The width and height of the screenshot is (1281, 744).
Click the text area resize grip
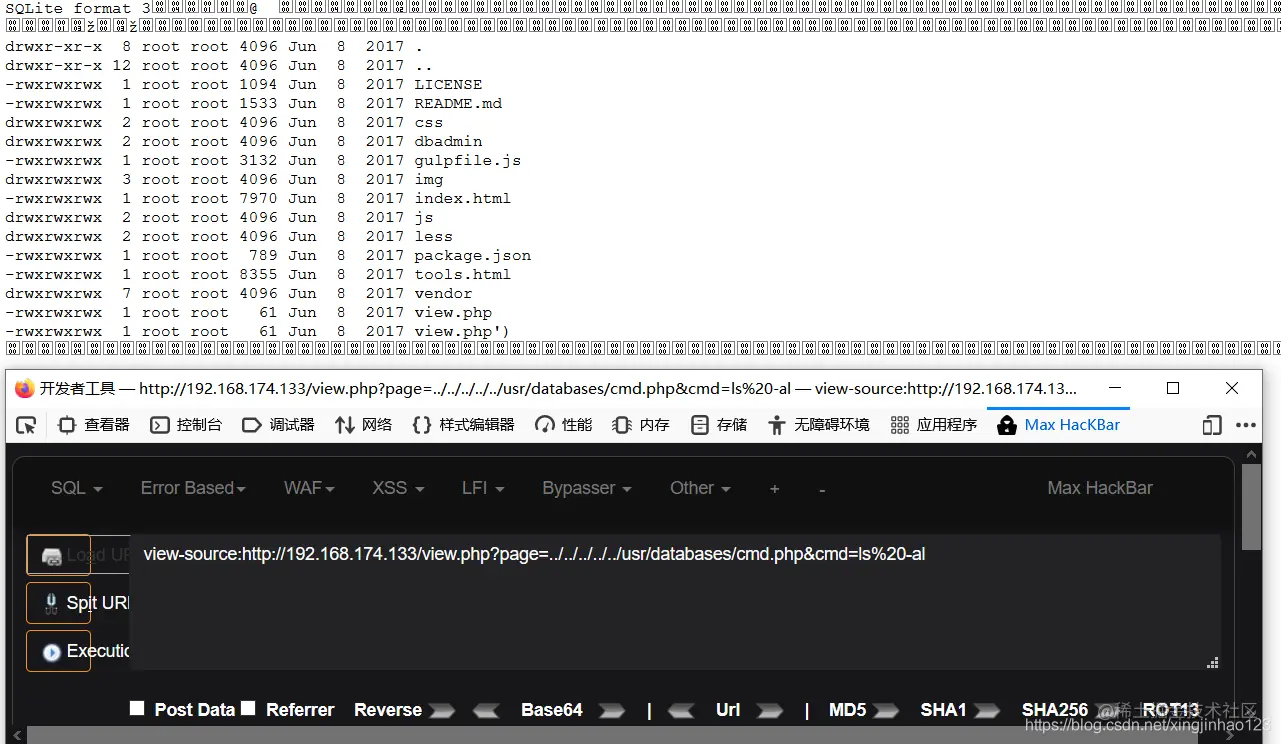1213,662
